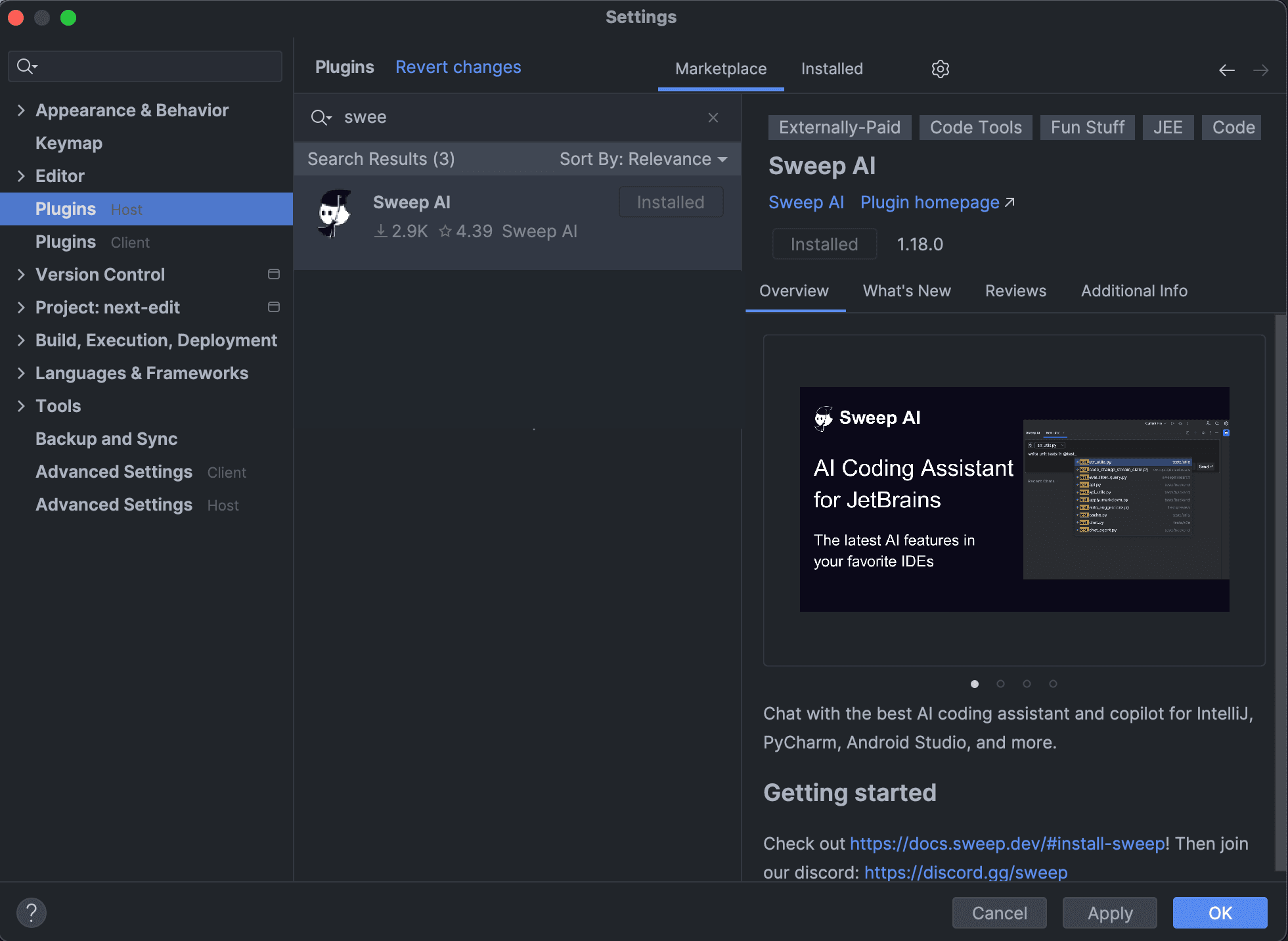Click the Sweep AI screenshot preview image
The image size is (1288, 941).
pyautogui.click(x=1014, y=499)
